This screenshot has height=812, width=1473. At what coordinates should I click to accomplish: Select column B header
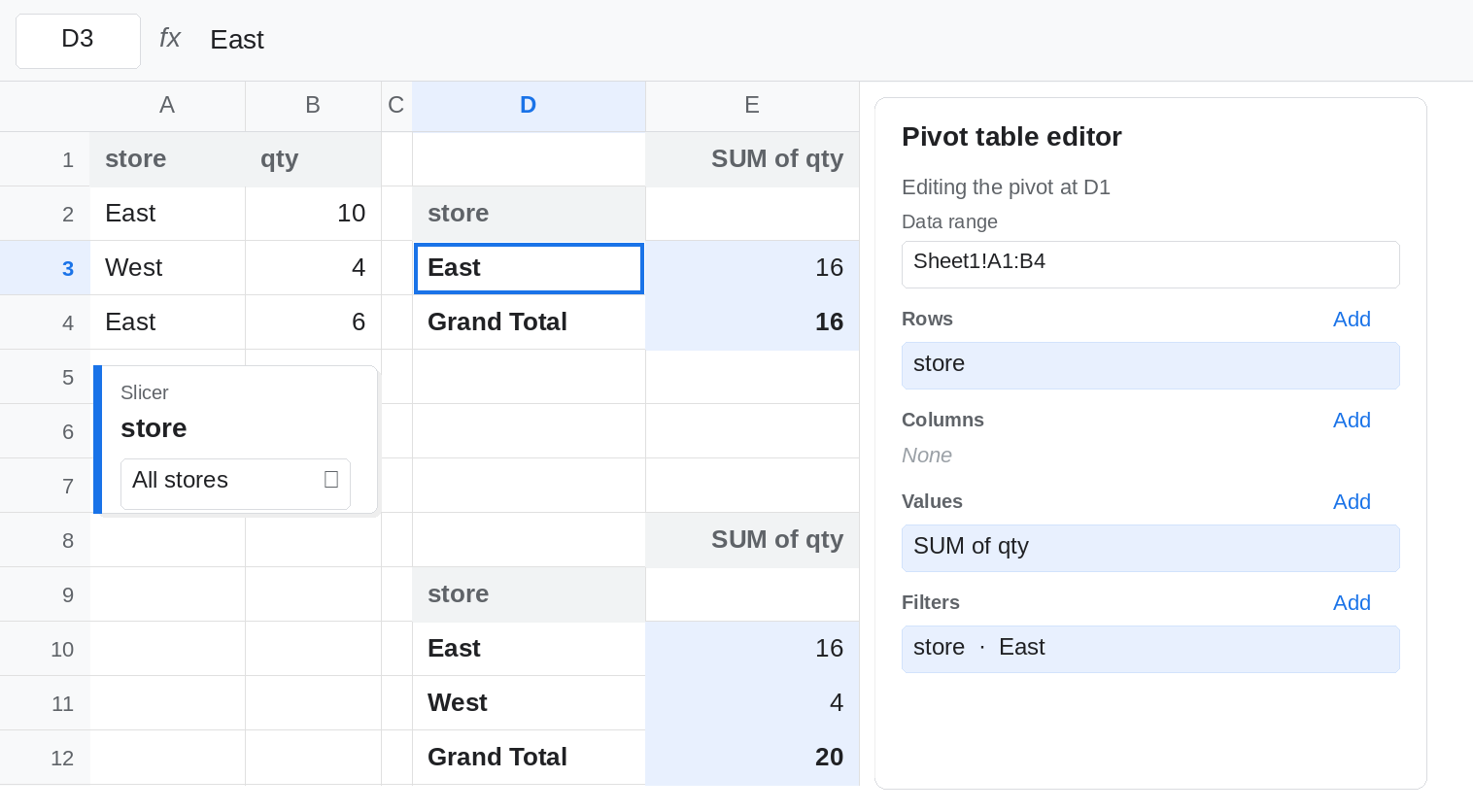coord(313,106)
